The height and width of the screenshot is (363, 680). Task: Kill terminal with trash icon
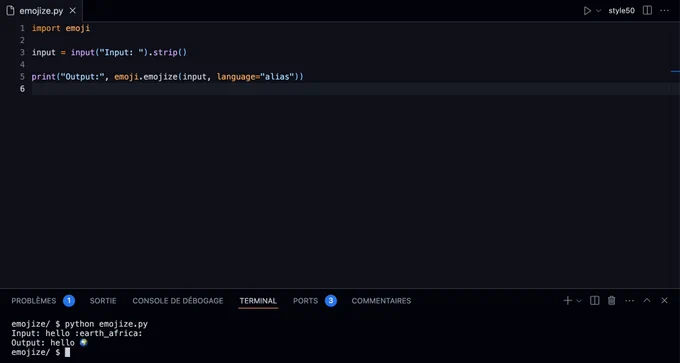click(x=611, y=301)
